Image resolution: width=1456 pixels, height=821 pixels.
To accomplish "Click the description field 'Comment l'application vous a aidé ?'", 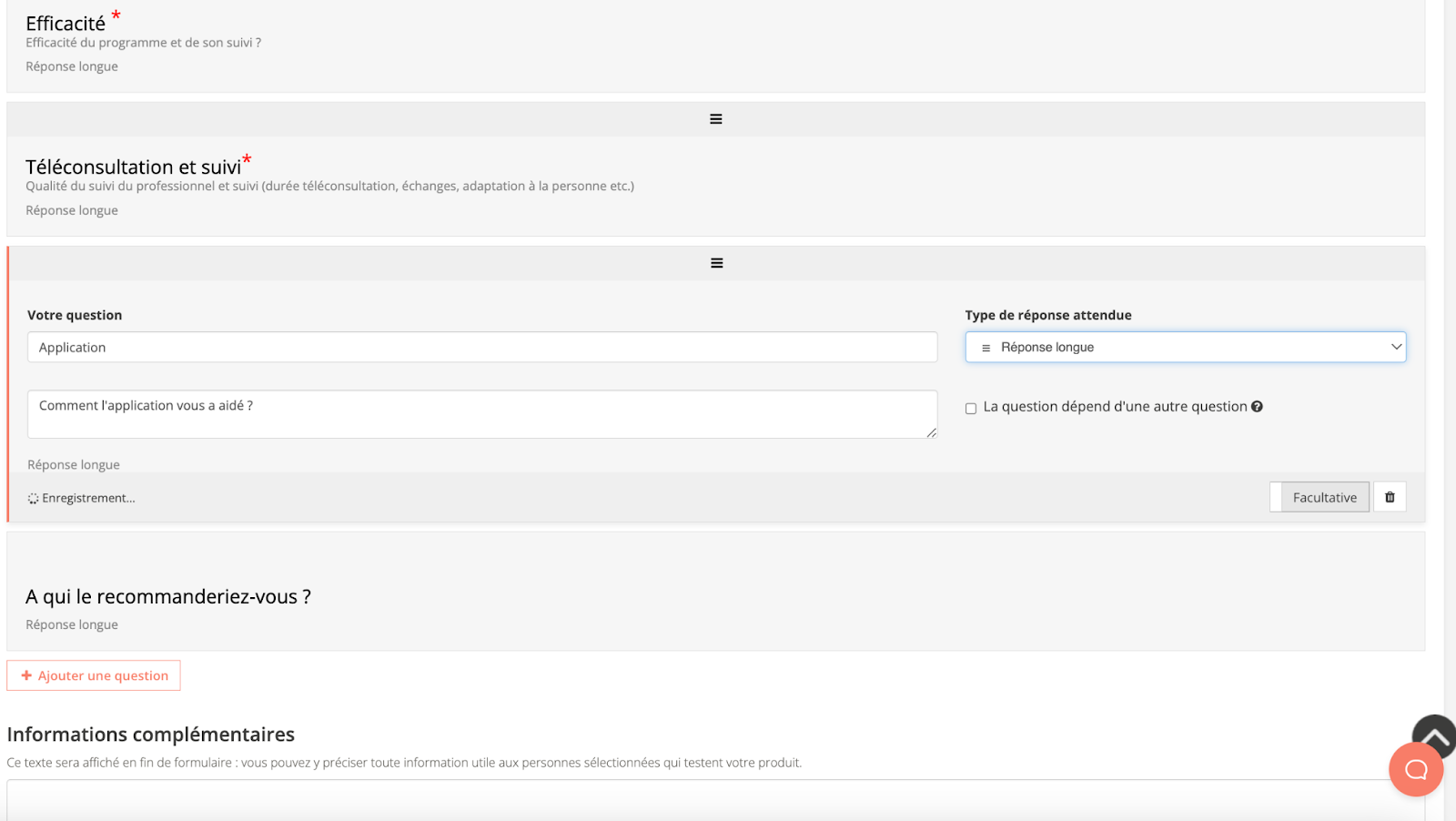I will 481,414.
